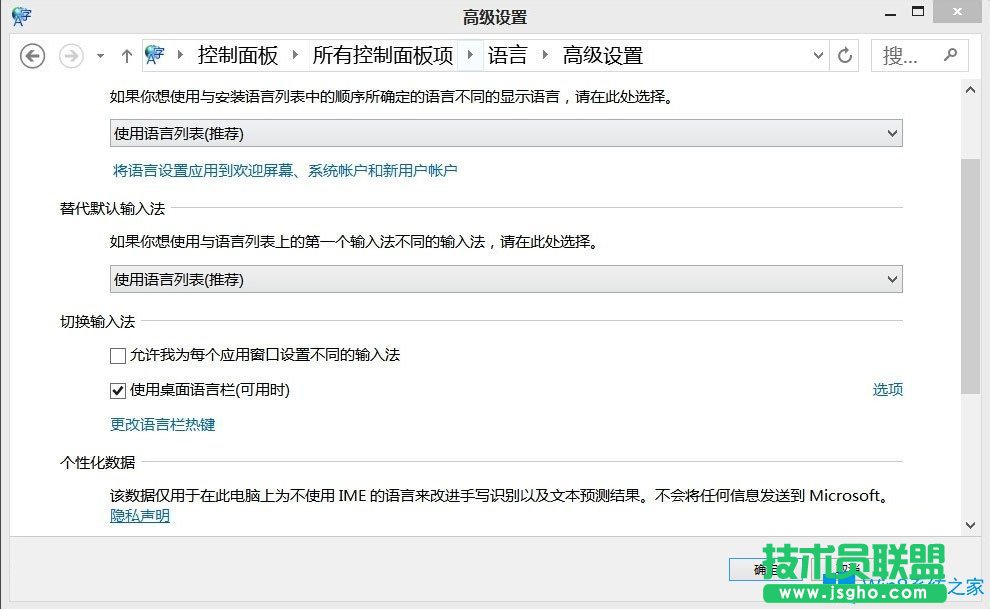Click the keyboard icon in the address bar
990x609 pixels.
click(155, 55)
